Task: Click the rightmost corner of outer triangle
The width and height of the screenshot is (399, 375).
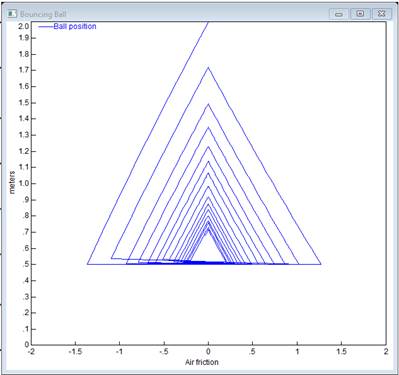Action: (321, 264)
